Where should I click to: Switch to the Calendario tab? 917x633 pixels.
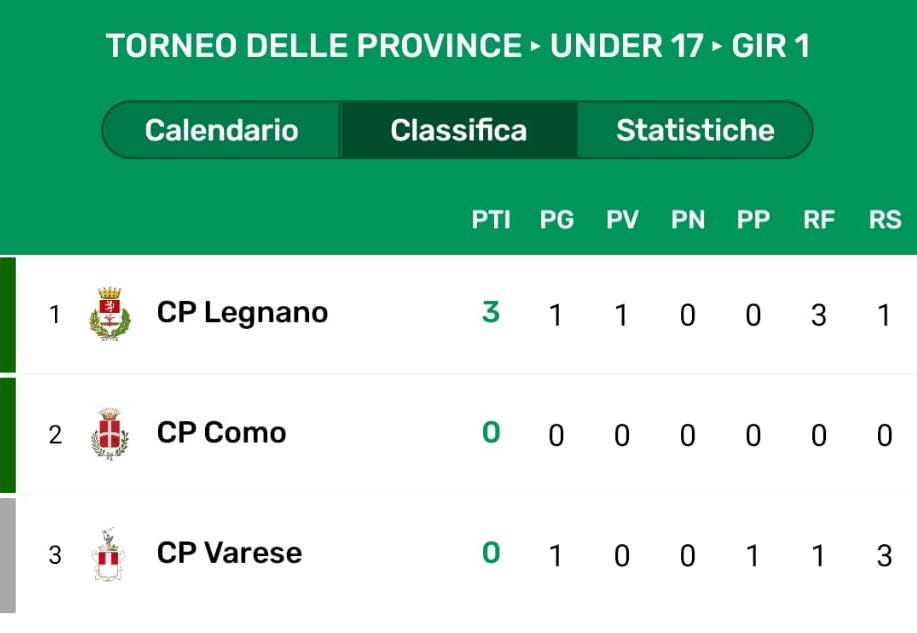(222, 130)
